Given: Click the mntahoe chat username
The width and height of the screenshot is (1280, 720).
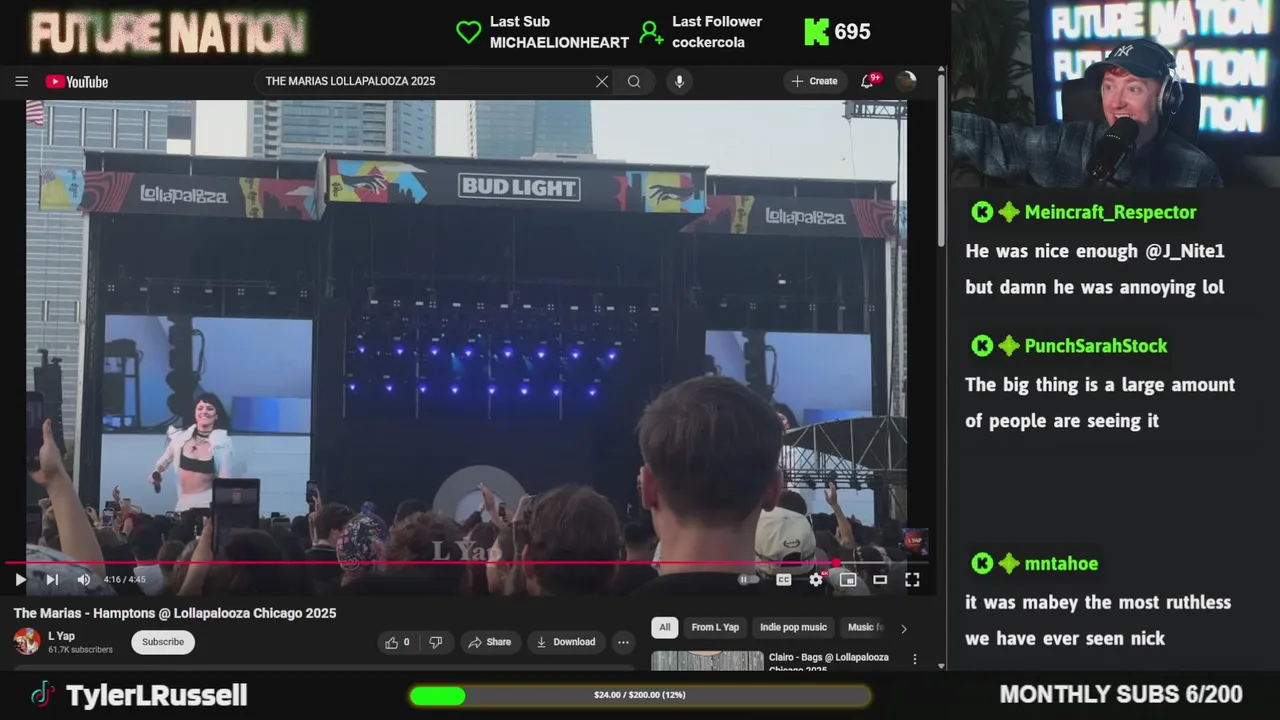Looking at the screenshot, I should (x=1061, y=564).
